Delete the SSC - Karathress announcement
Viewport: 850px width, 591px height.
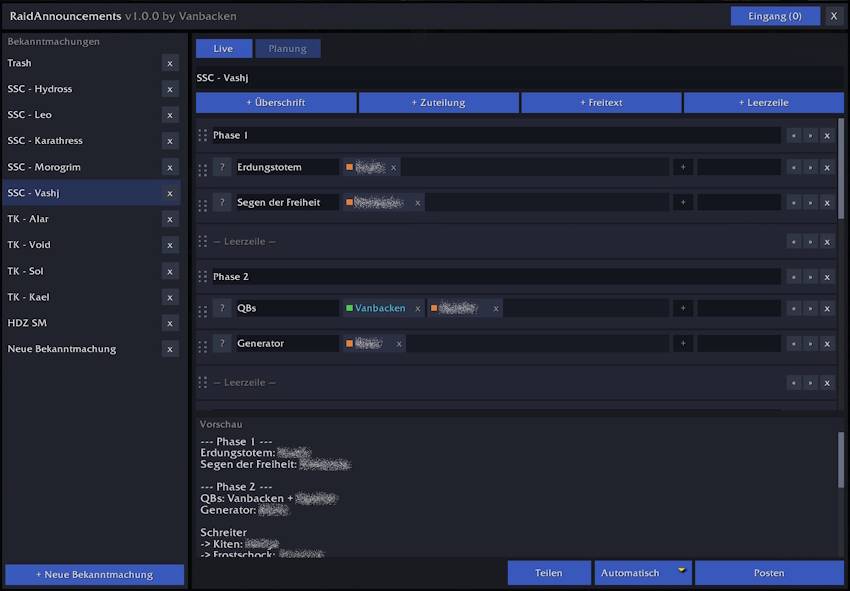pos(170,142)
